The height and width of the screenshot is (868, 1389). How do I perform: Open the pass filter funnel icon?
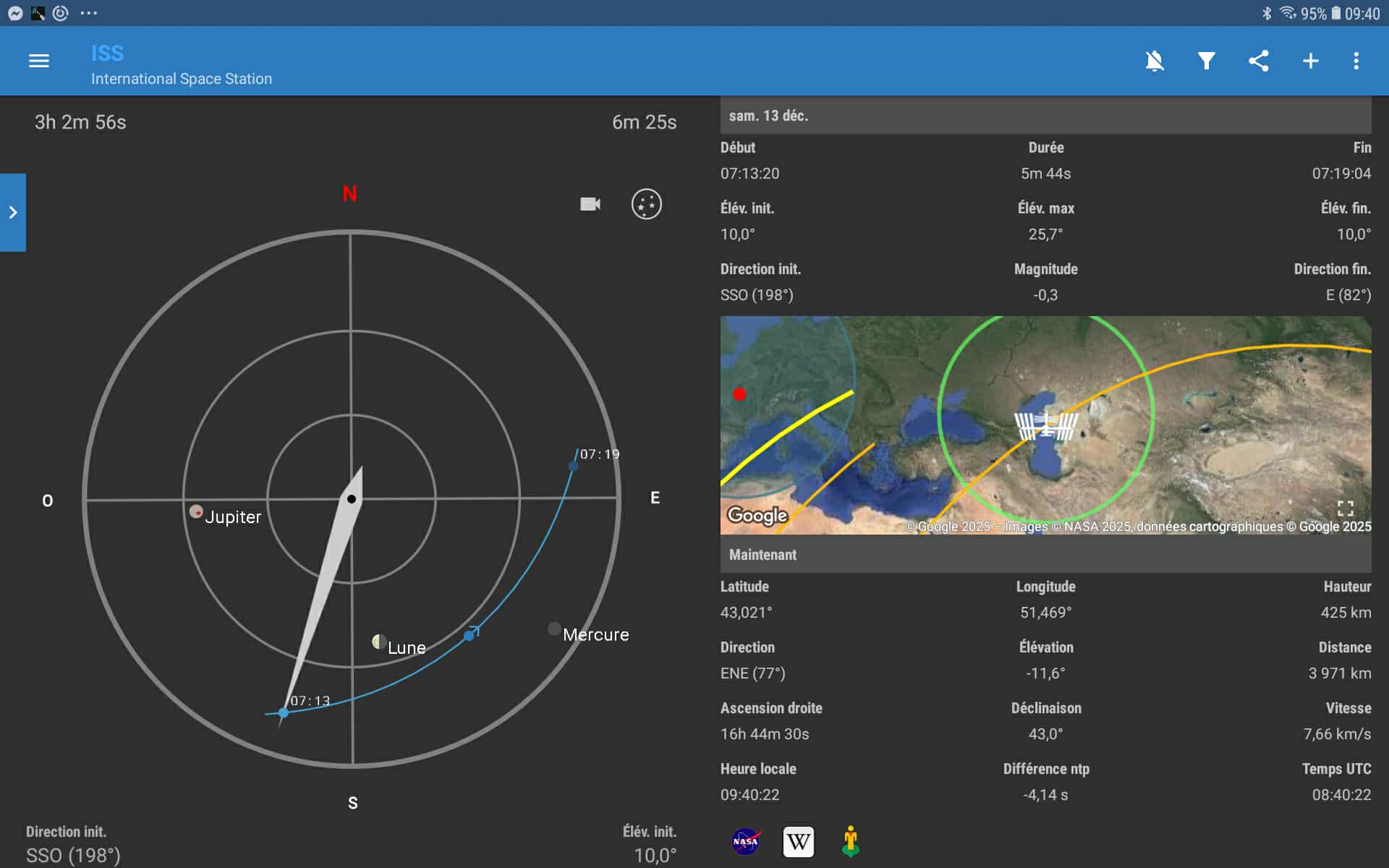[x=1206, y=61]
